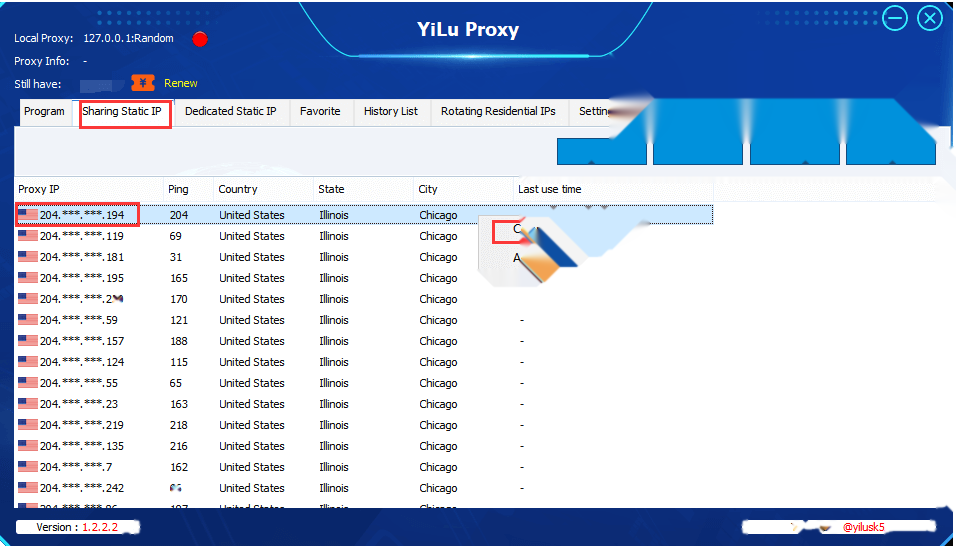Sort by Ping column header
956x546 pixels.
pos(188,190)
